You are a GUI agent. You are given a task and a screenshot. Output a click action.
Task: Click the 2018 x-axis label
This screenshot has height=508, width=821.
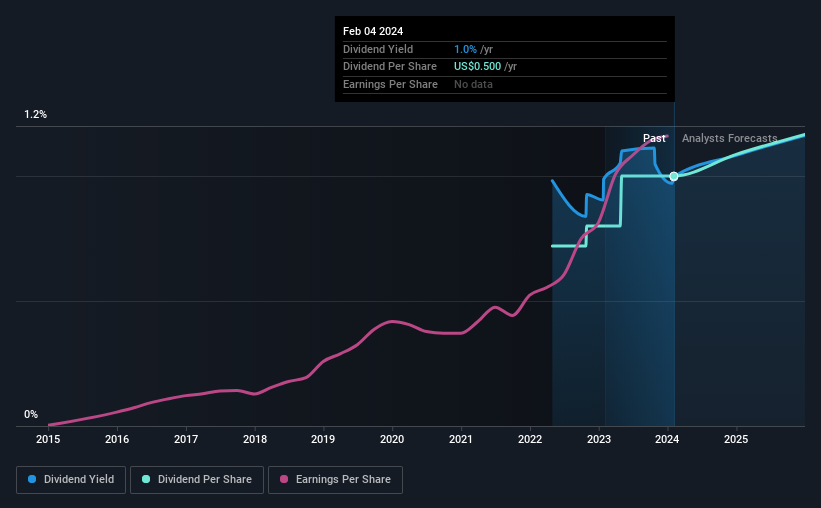[x=255, y=439]
